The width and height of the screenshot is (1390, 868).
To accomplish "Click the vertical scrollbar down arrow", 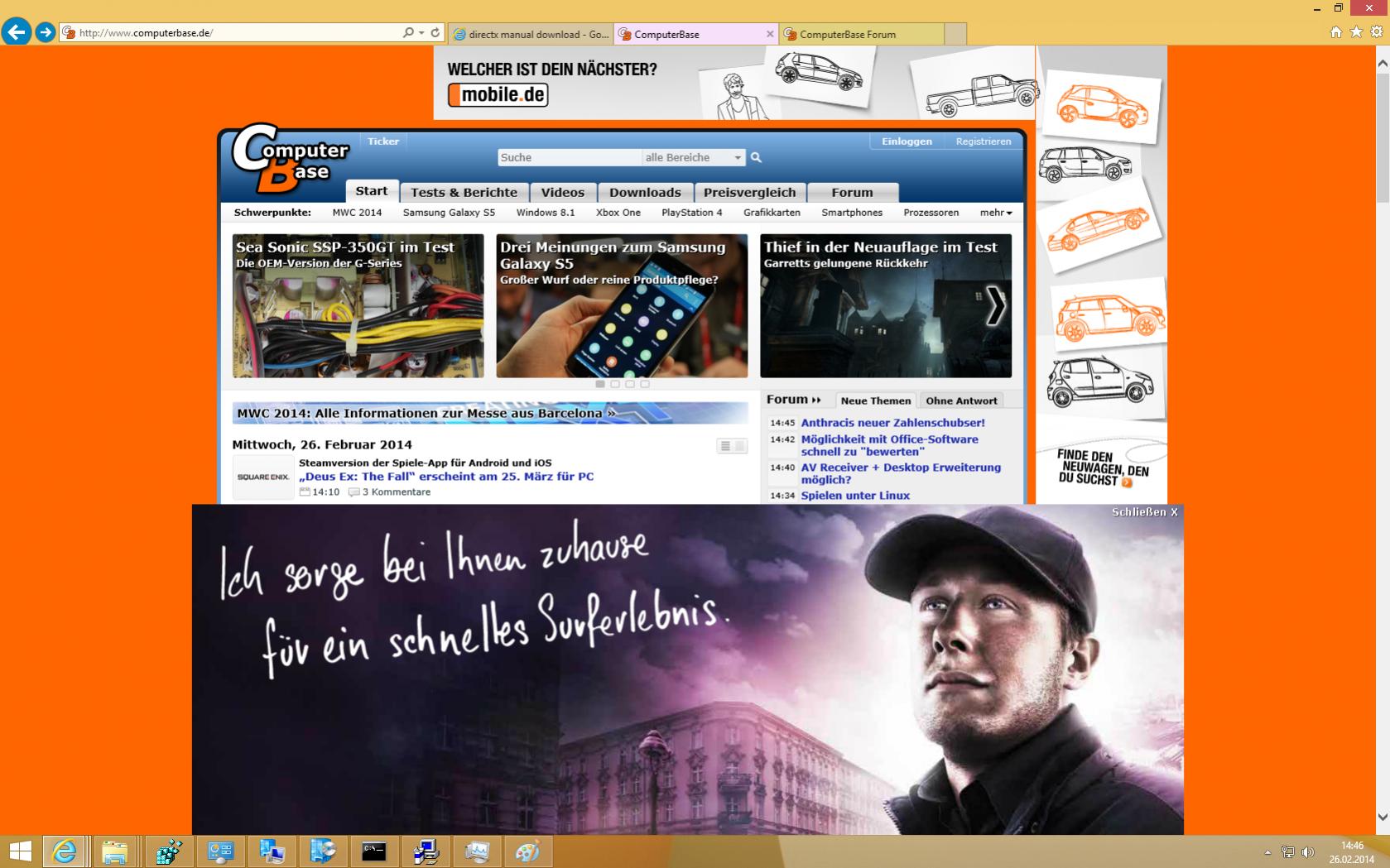I will (1383, 817).
